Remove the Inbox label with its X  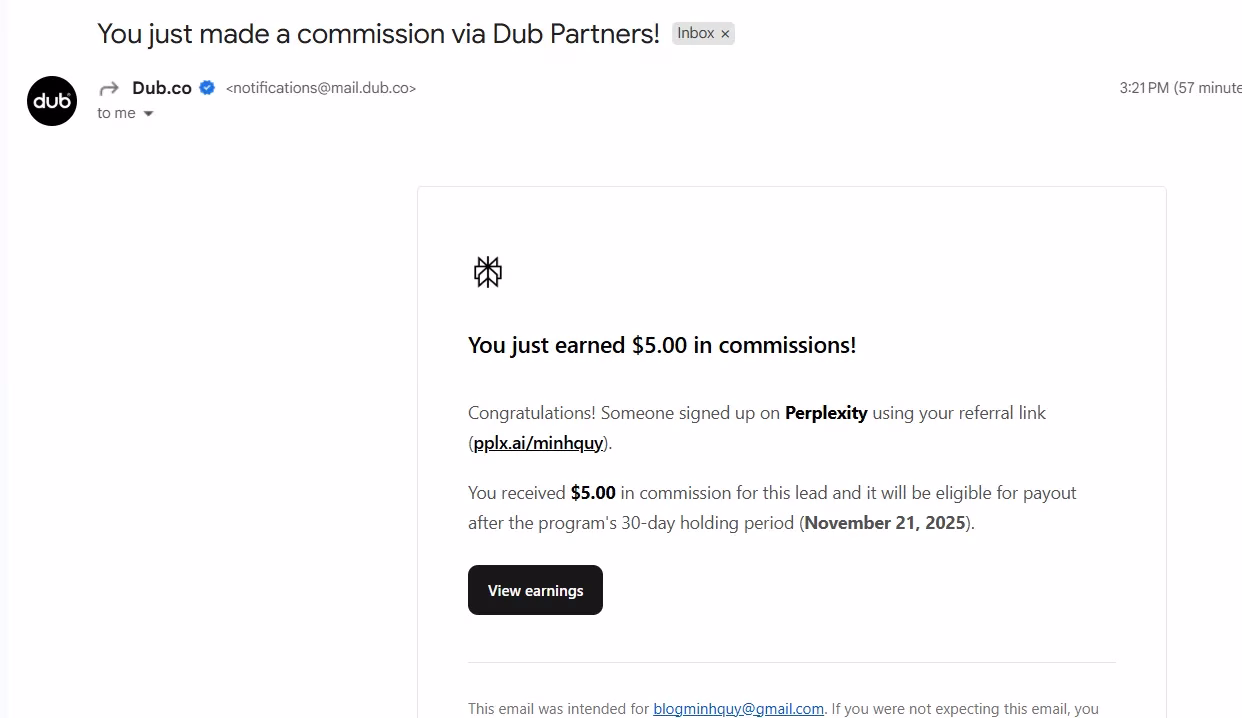[726, 34]
